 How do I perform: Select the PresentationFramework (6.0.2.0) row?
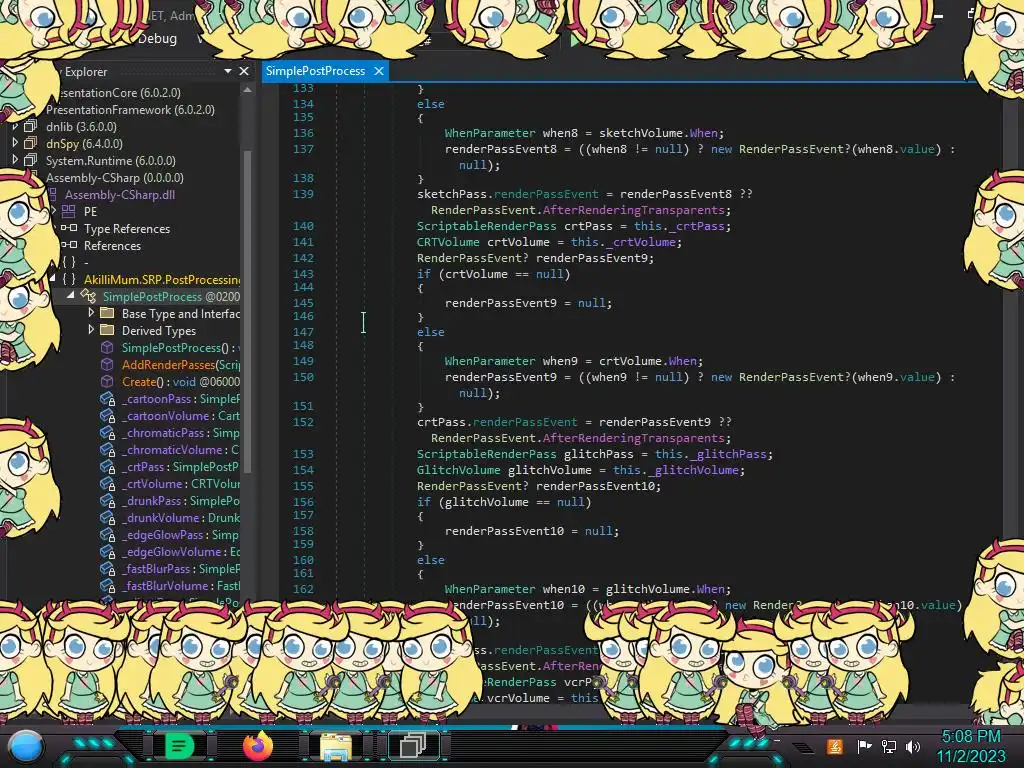[130, 110]
